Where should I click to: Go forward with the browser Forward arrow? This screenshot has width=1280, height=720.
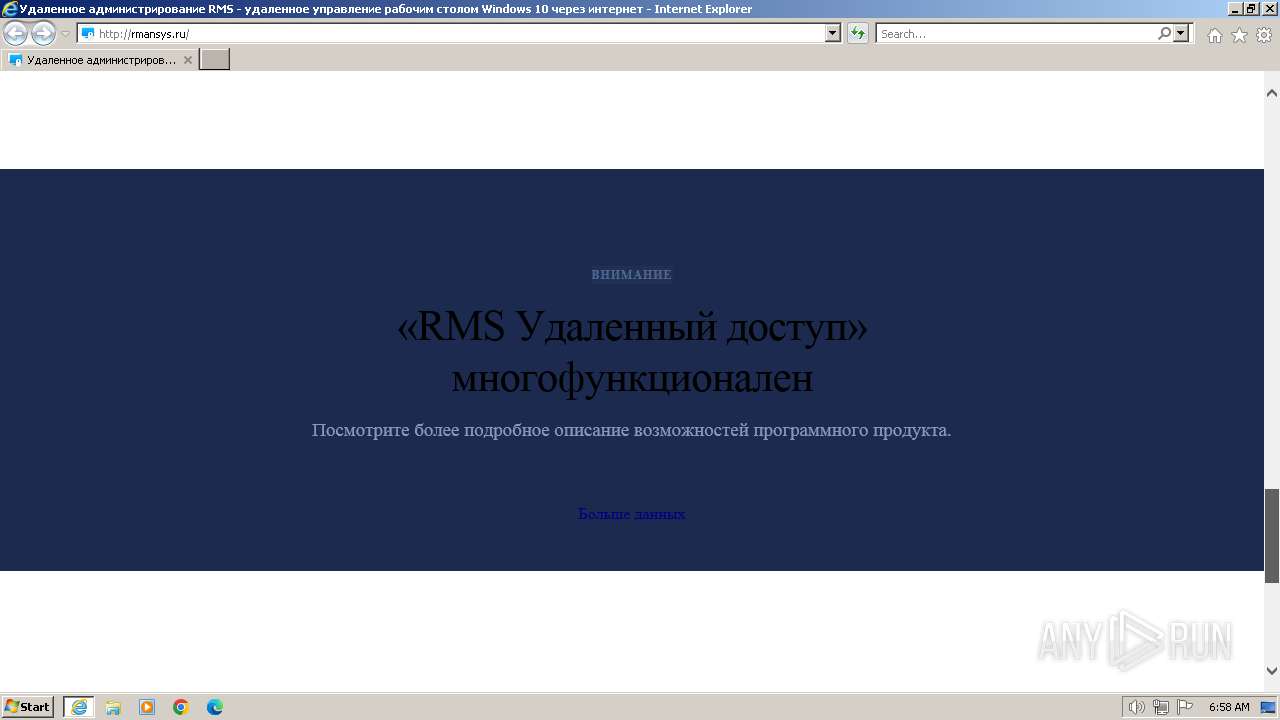coord(43,34)
